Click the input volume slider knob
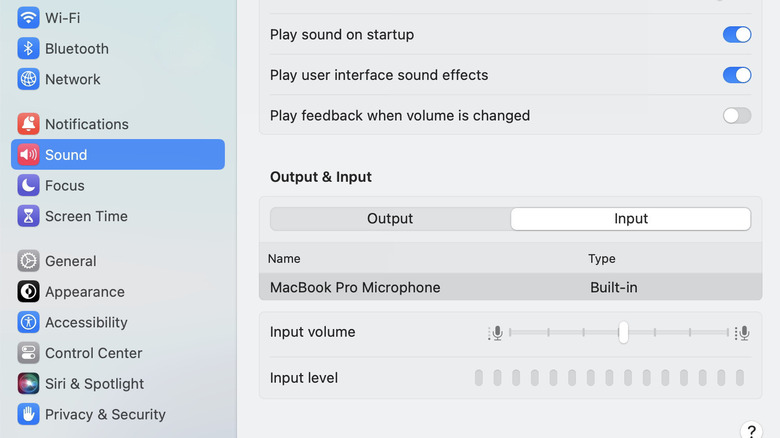 [623, 332]
